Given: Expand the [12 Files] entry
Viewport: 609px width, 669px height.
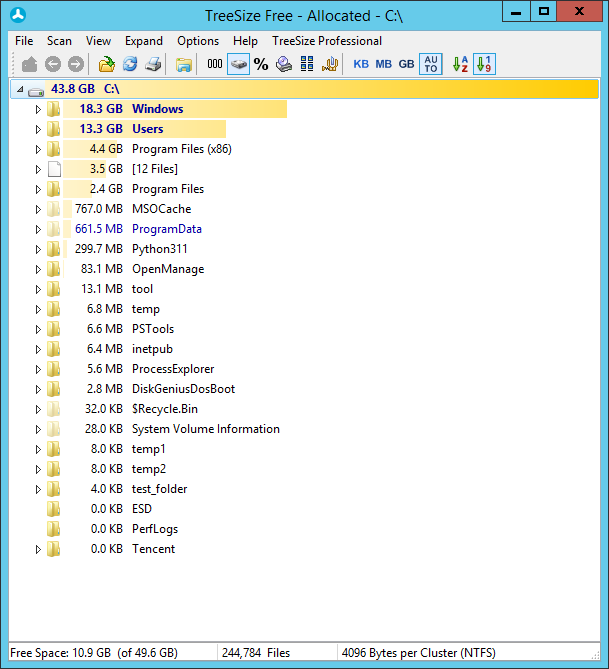Looking at the screenshot, I should click(x=38, y=169).
